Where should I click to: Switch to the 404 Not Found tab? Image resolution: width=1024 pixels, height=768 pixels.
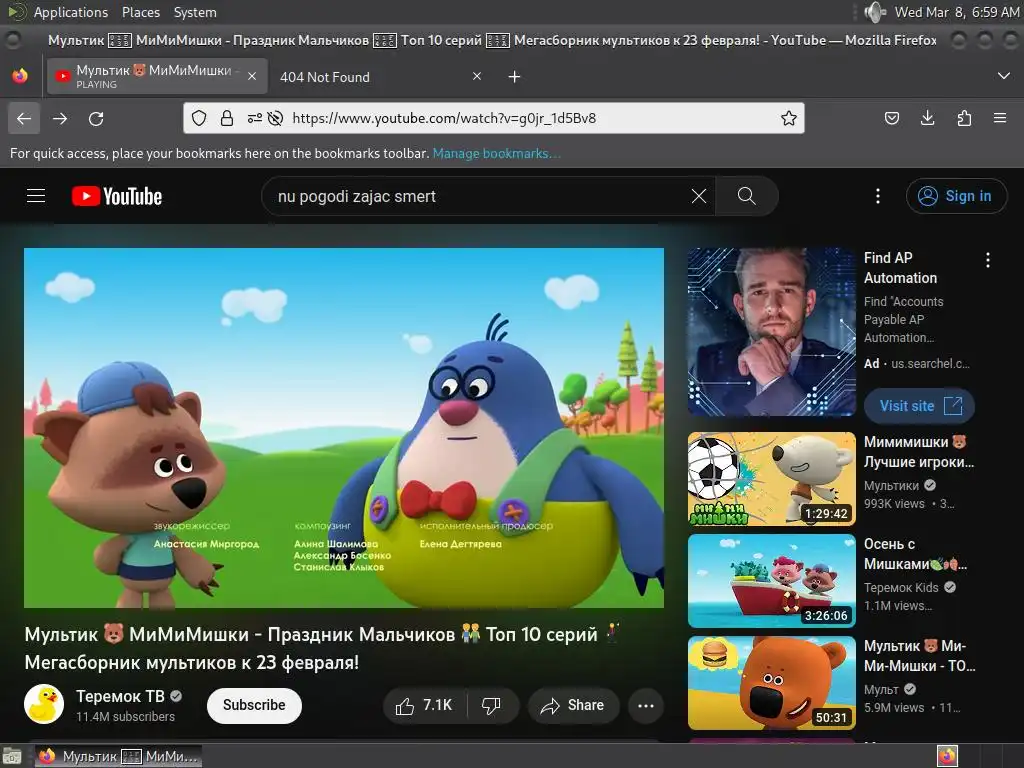[x=381, y=77]
